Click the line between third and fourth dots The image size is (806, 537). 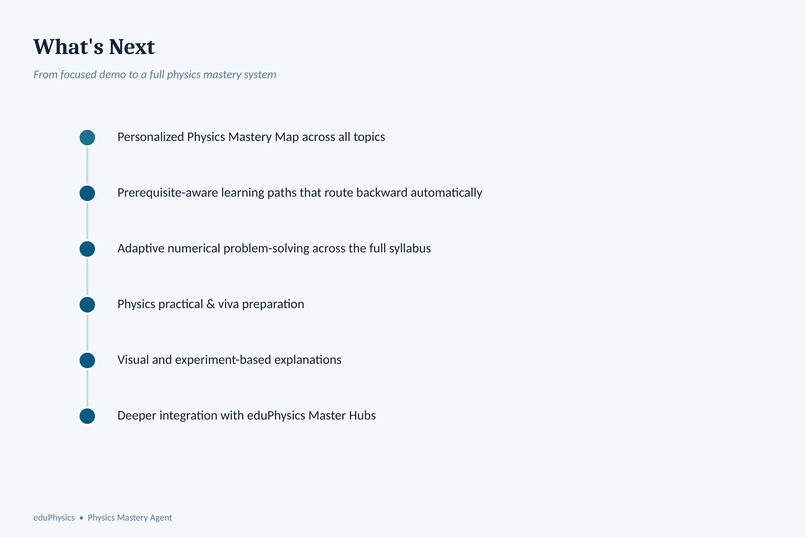point(87,277)
